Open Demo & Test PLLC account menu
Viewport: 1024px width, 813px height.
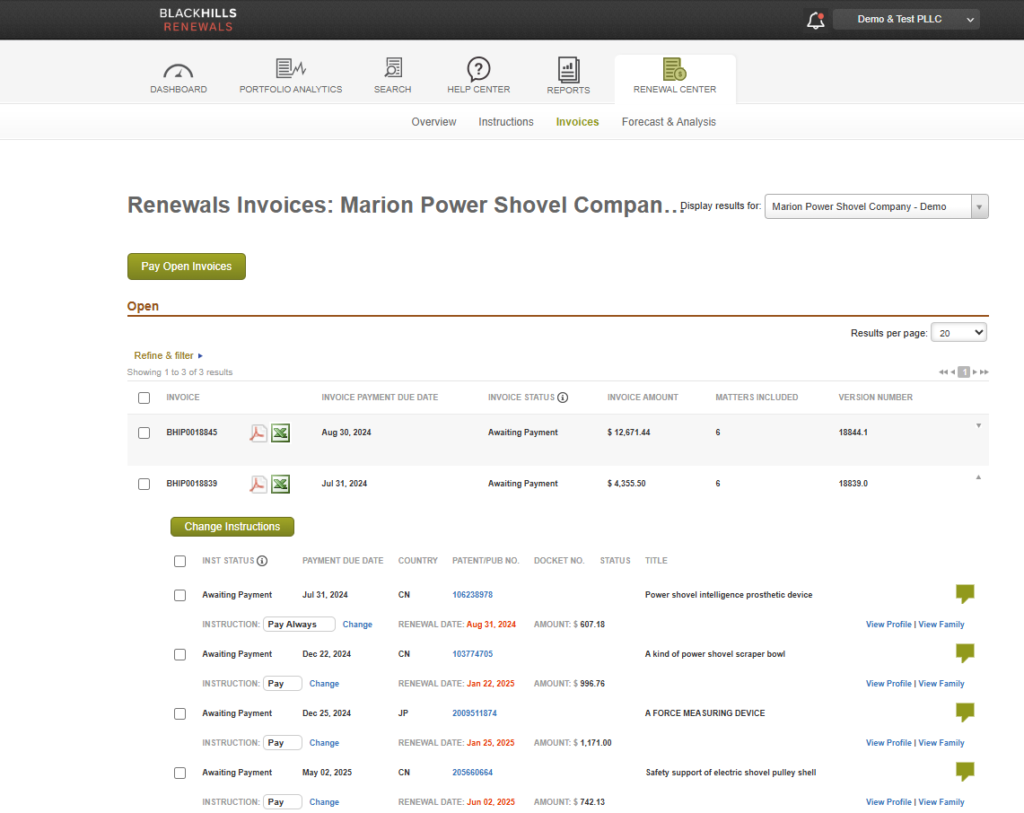905,19
